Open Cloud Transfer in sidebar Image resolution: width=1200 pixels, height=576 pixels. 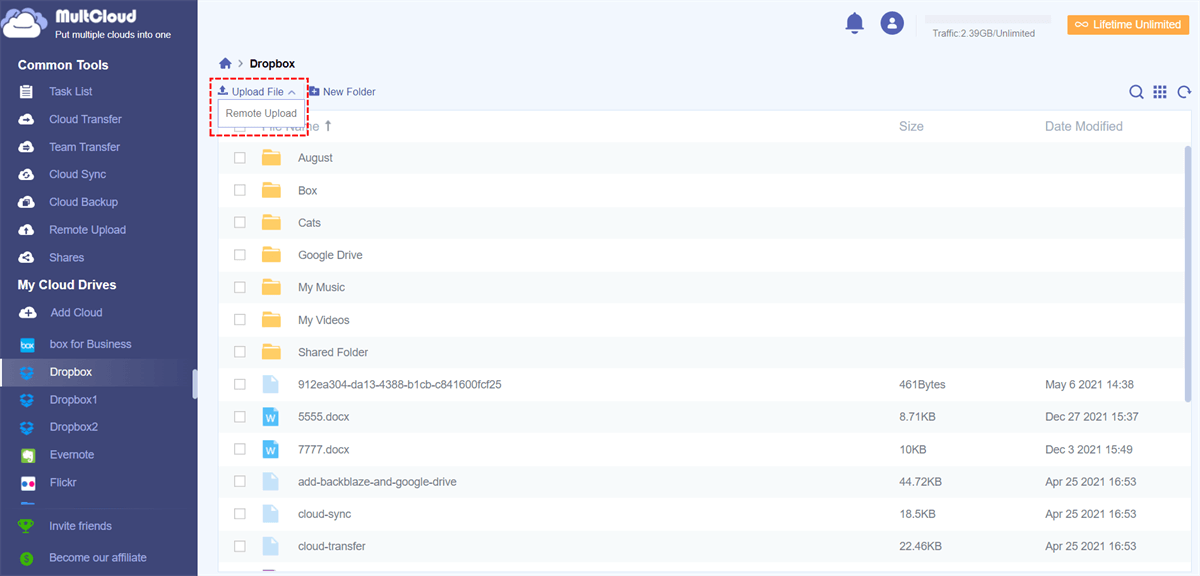(86, 119)
